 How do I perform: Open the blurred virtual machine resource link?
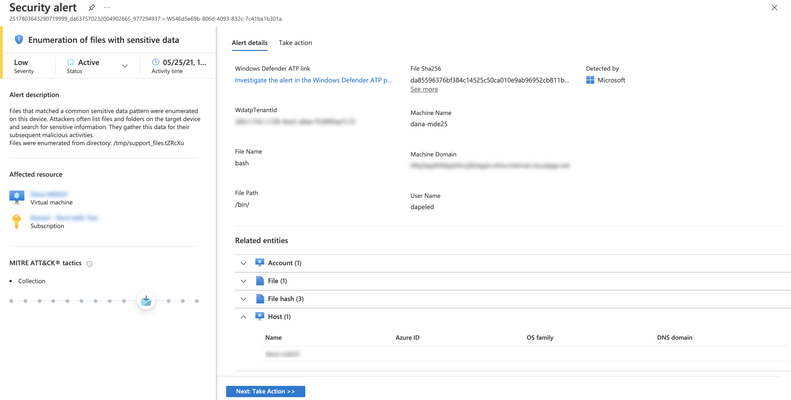point(48,194)
